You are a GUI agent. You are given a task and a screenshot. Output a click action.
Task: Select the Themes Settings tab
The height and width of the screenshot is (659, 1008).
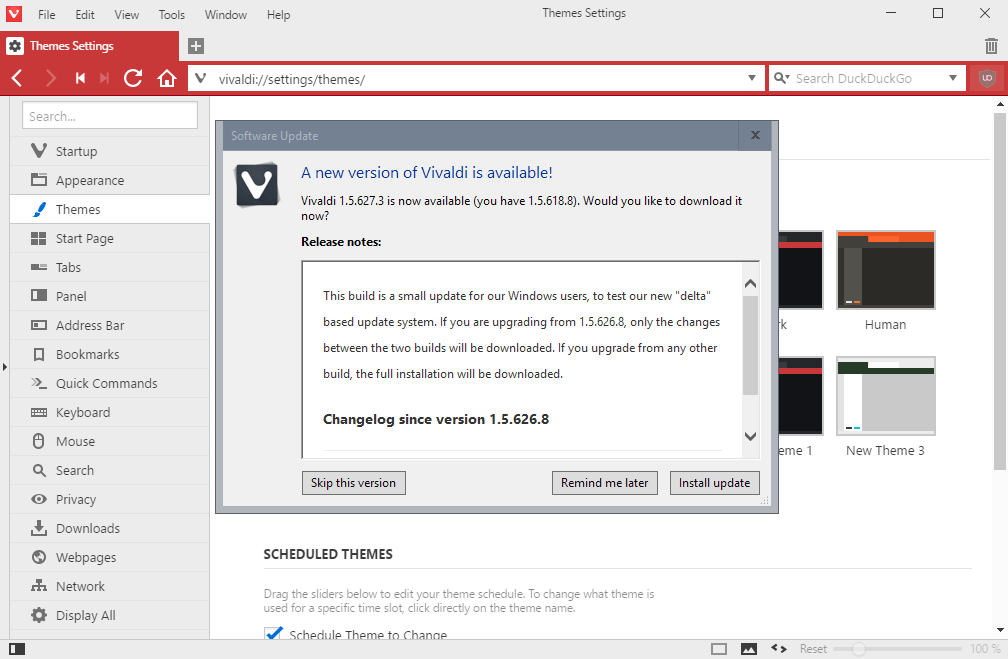[x=89, y=46]
